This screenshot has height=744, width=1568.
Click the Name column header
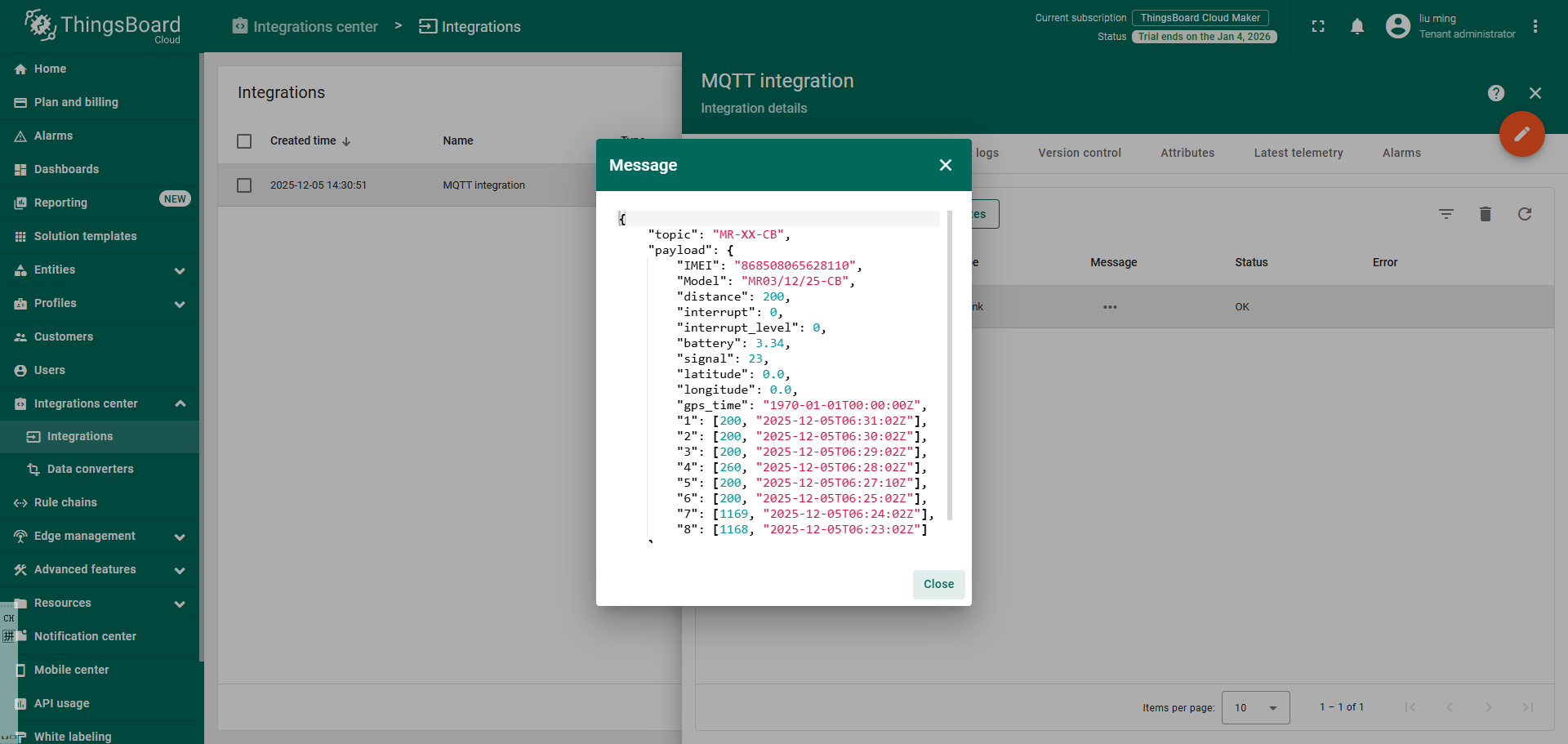458,141
